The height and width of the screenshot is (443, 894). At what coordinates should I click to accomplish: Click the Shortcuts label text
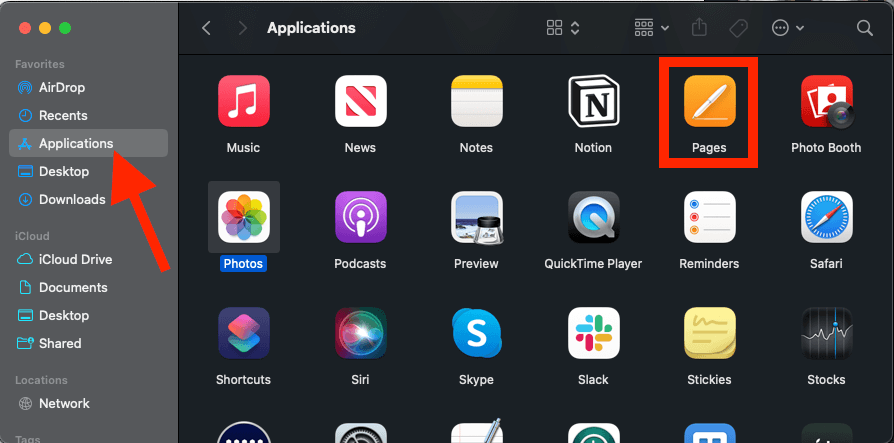[x=243, y=380]
